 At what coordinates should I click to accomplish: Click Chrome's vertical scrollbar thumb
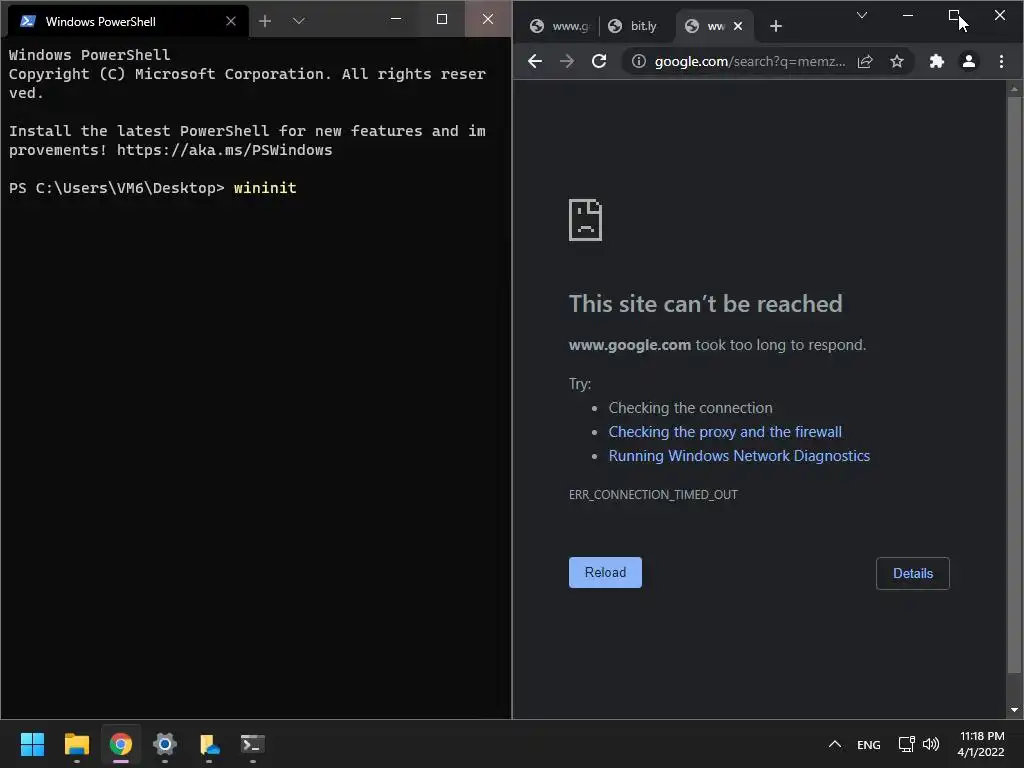tap(1014, 385)
